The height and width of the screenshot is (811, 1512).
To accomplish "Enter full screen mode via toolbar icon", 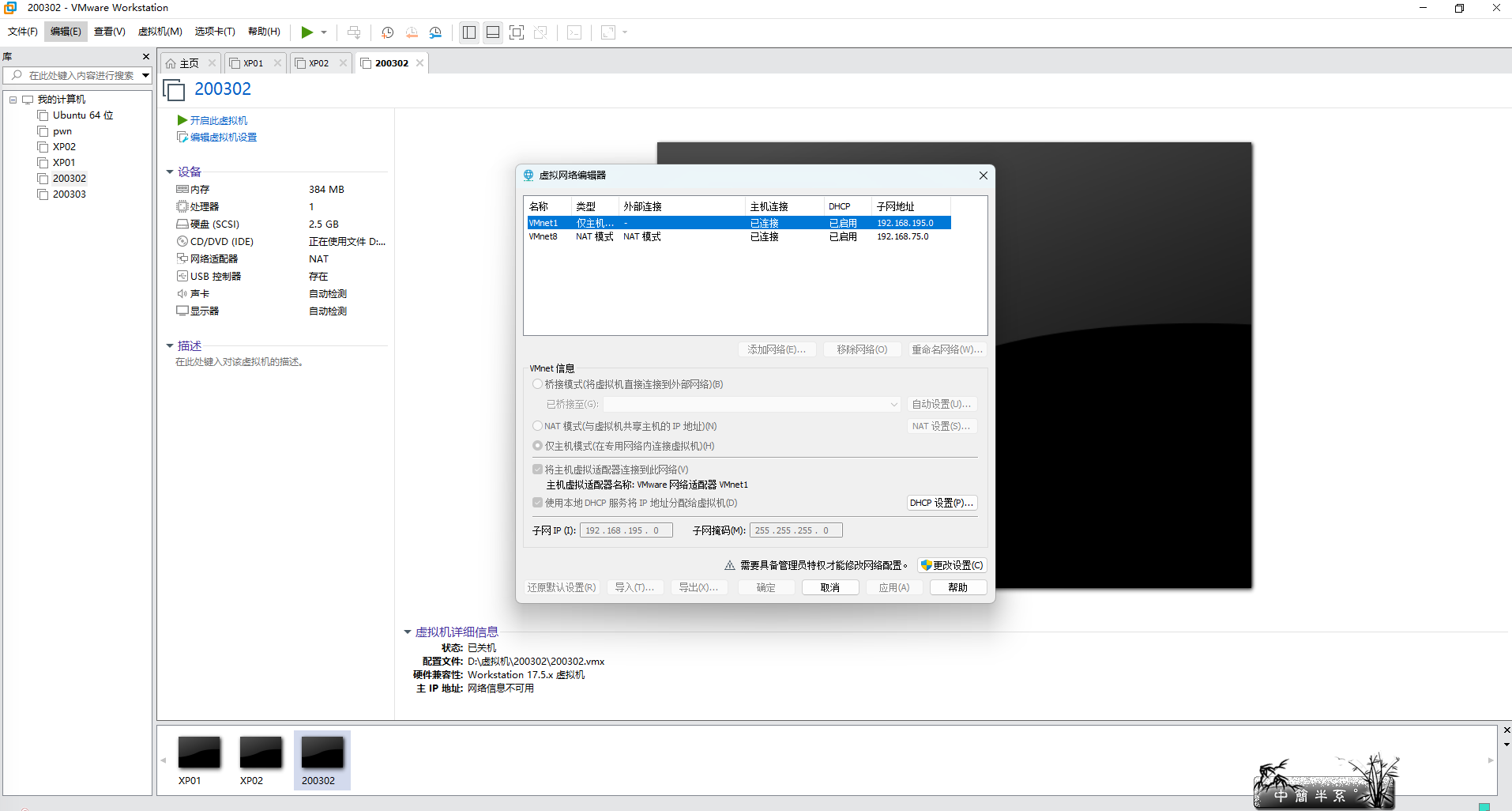I will pos(517,32).
